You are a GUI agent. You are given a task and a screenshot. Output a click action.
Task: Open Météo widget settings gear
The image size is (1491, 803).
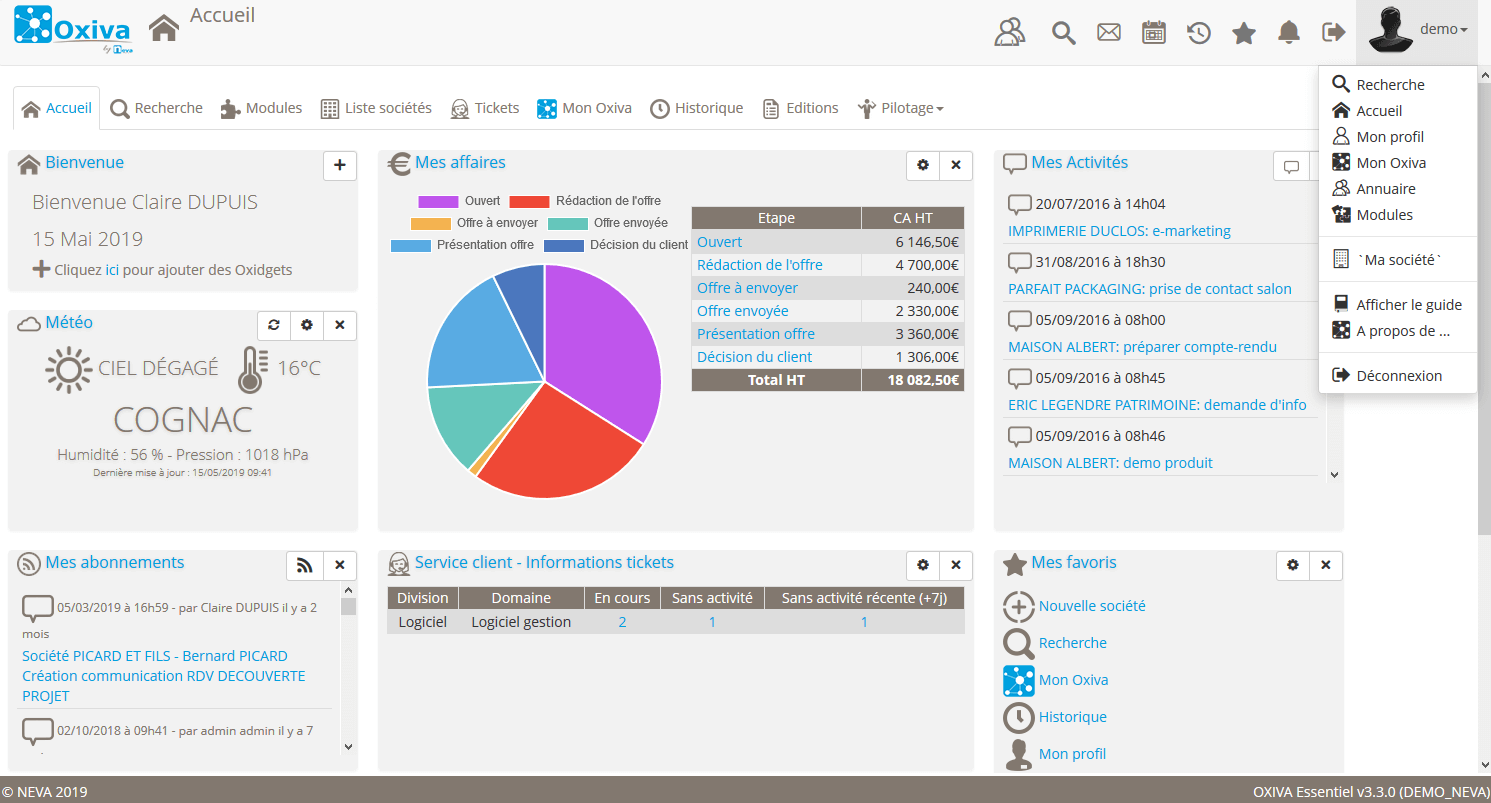[x=307, y=325]
